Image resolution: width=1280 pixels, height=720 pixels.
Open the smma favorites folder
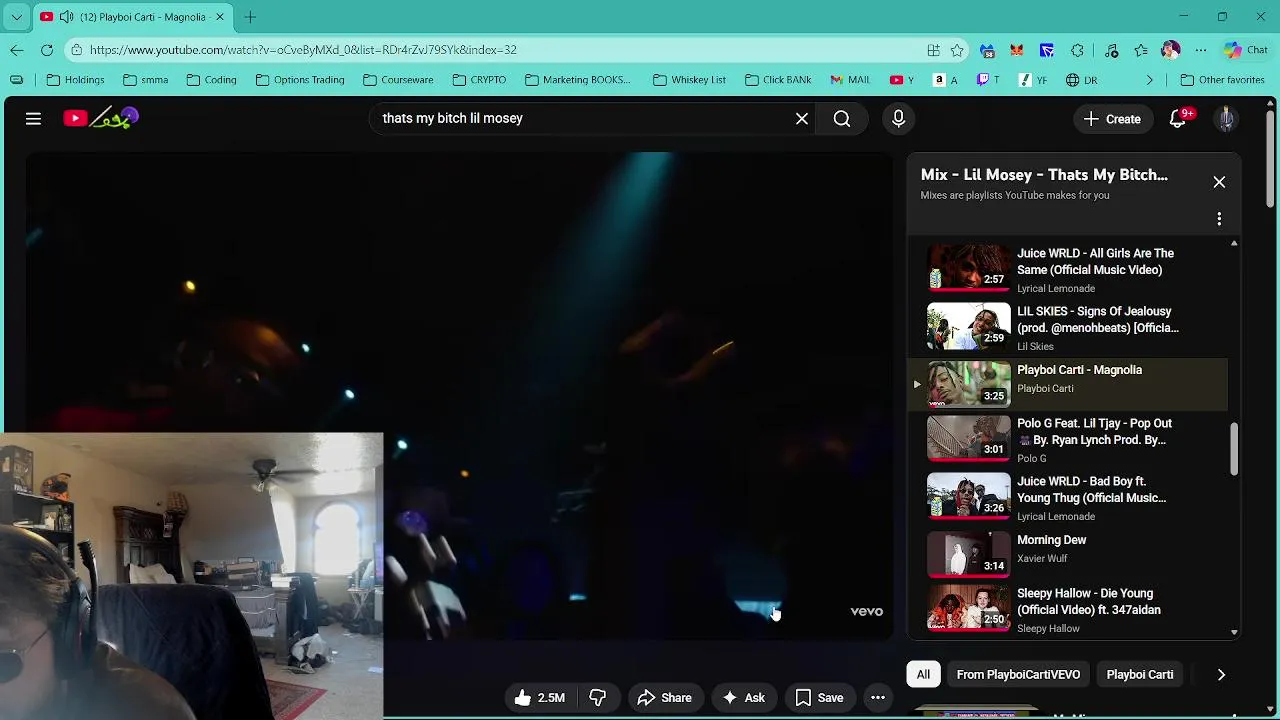click(145, 80)
